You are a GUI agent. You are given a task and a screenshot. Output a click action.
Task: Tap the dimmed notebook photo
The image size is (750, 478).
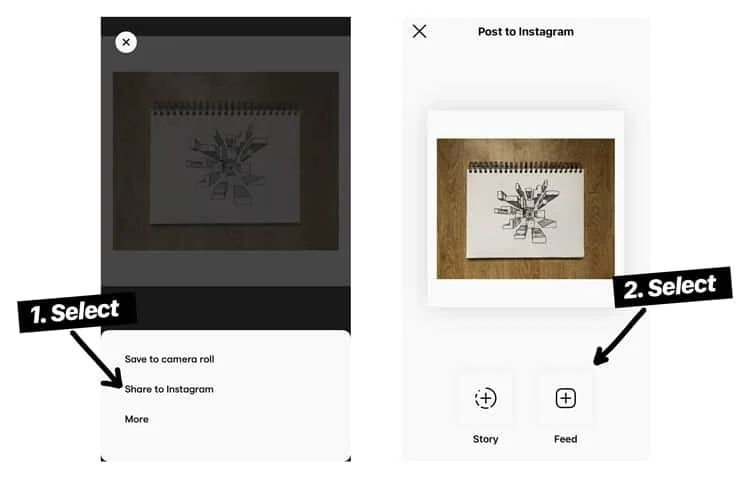(x=226, y=161)
